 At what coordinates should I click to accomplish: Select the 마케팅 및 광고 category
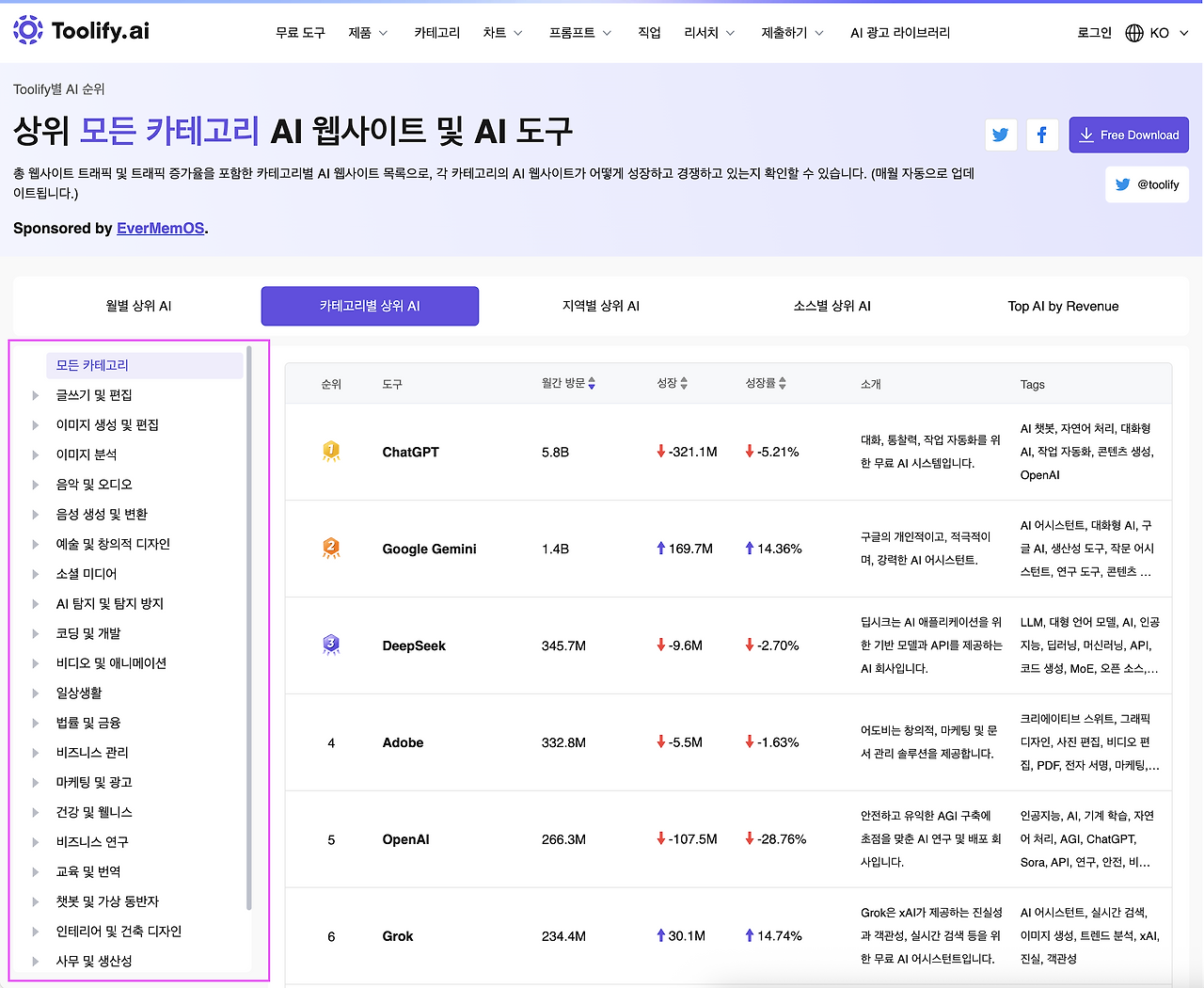pyautogui.click(x=94, y=783)
